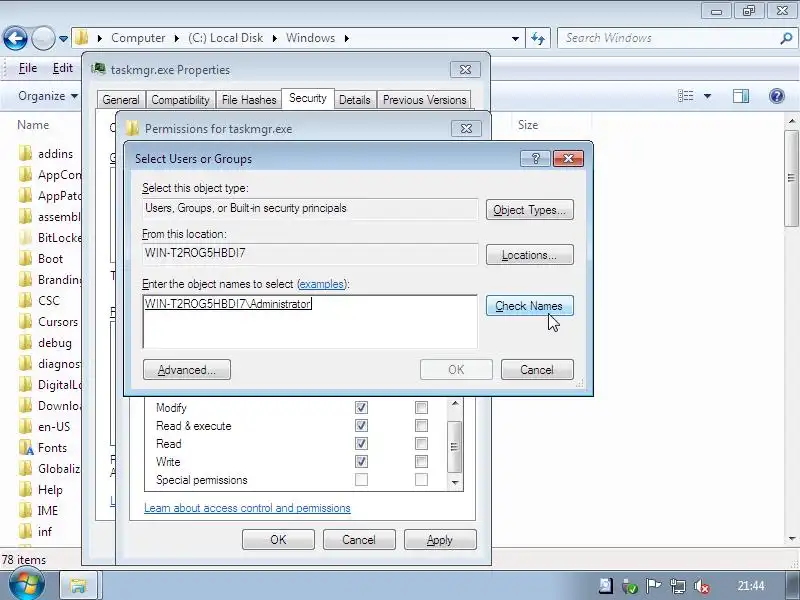Click the Object Types... button
The height and width of the screenshot is (600, 800).
(530, 210)
